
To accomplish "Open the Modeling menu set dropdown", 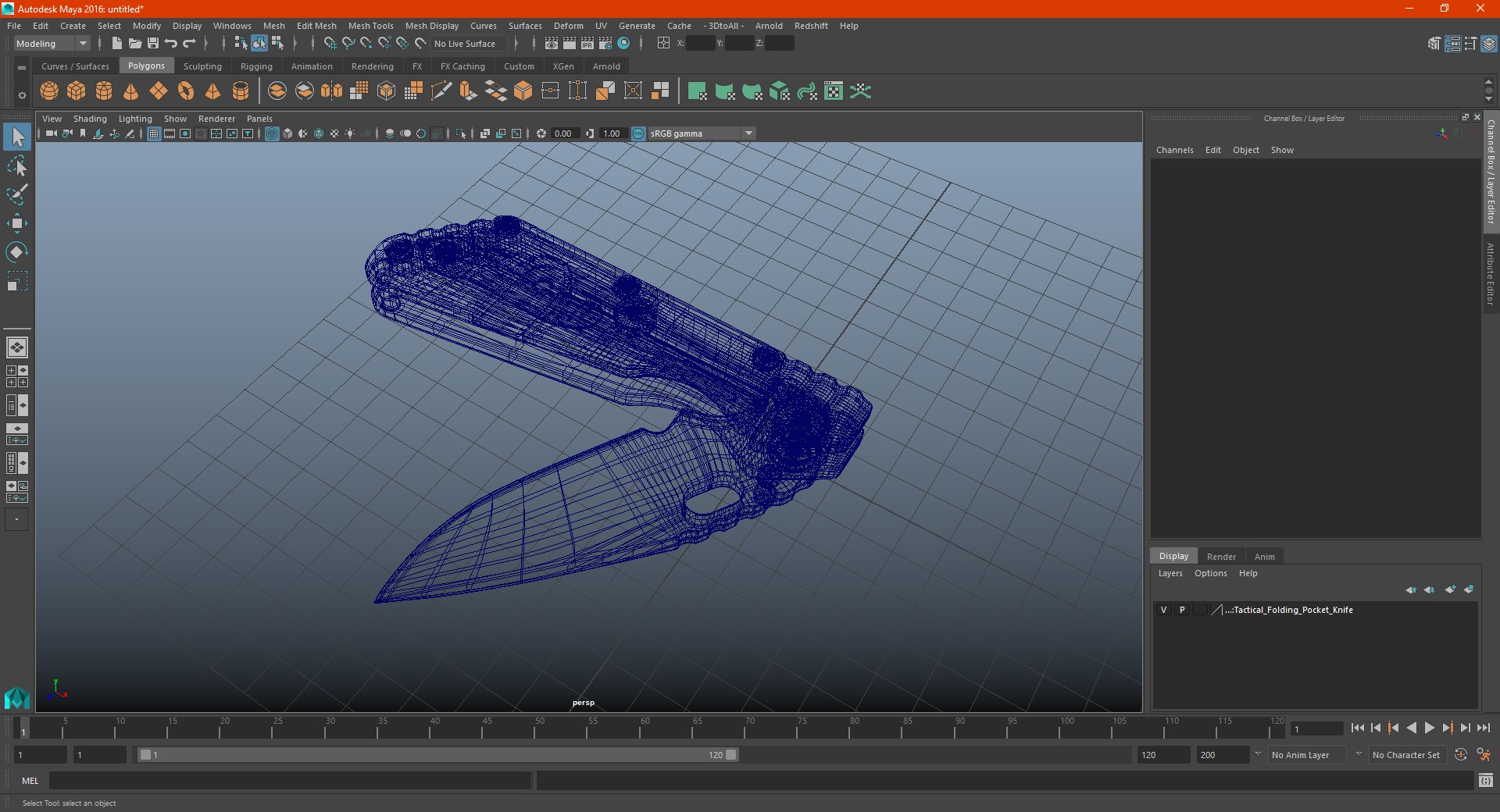I will click(x=52, y=44).
